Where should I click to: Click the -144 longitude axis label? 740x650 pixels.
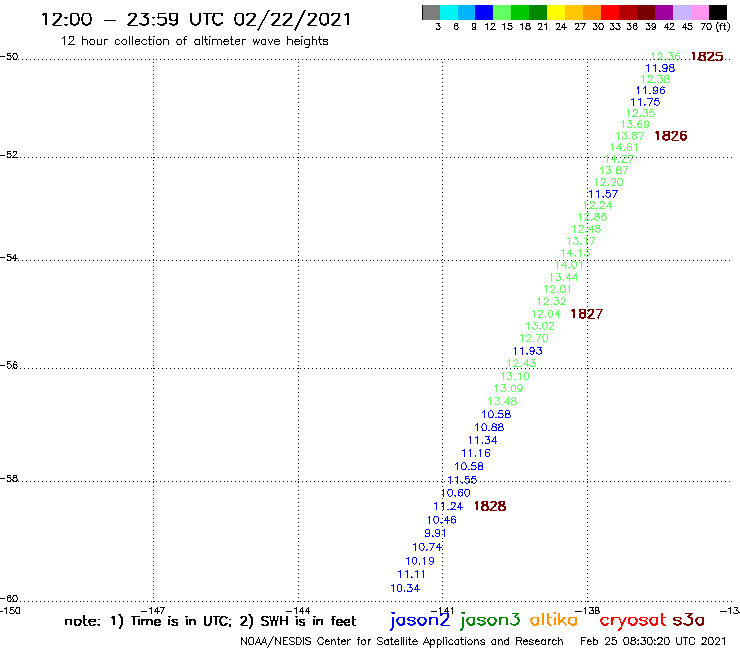point(298,611)
